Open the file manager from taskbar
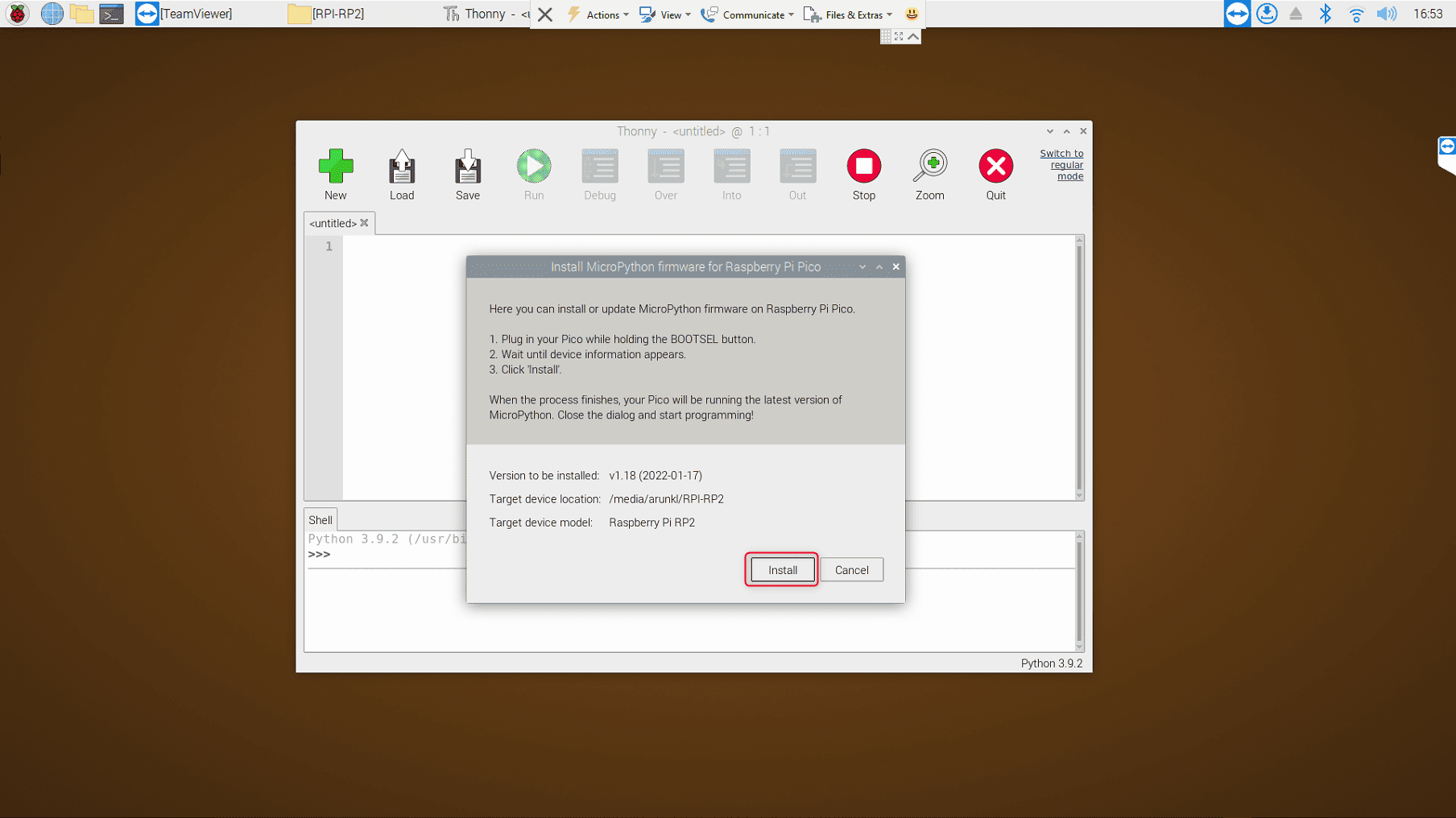The height and width of the screenshot is (818, 1456). [x=81, y=14]
